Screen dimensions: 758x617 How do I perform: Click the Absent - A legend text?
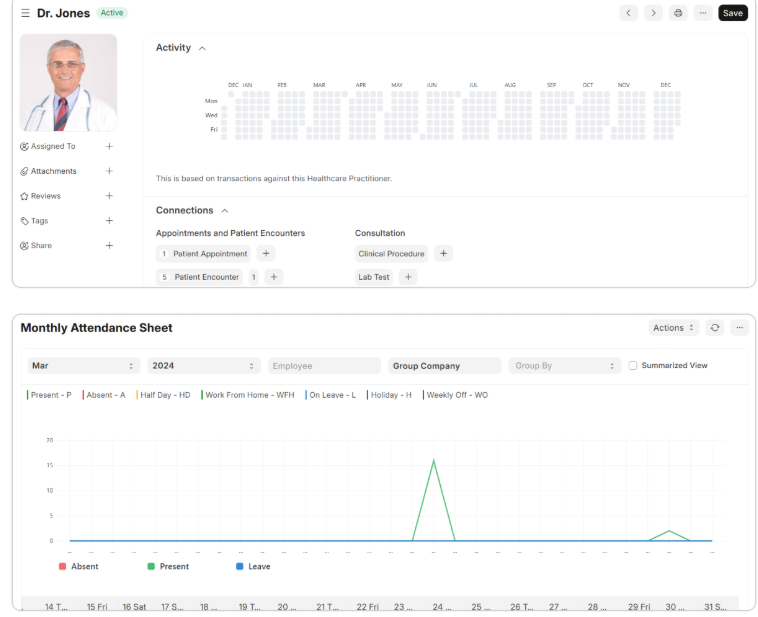105,395
